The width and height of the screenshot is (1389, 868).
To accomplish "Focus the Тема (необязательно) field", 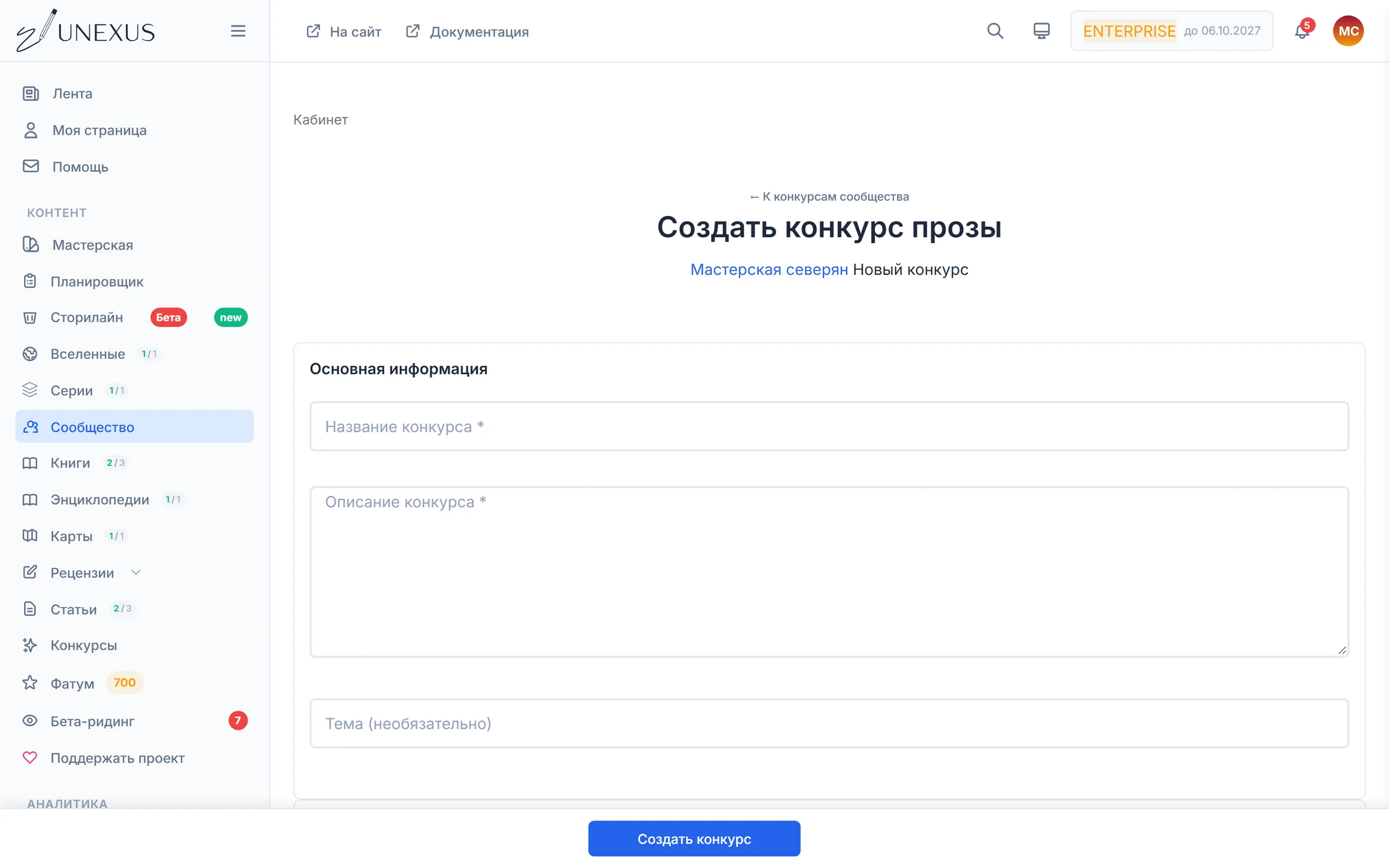I will click(x=829, y=723).
